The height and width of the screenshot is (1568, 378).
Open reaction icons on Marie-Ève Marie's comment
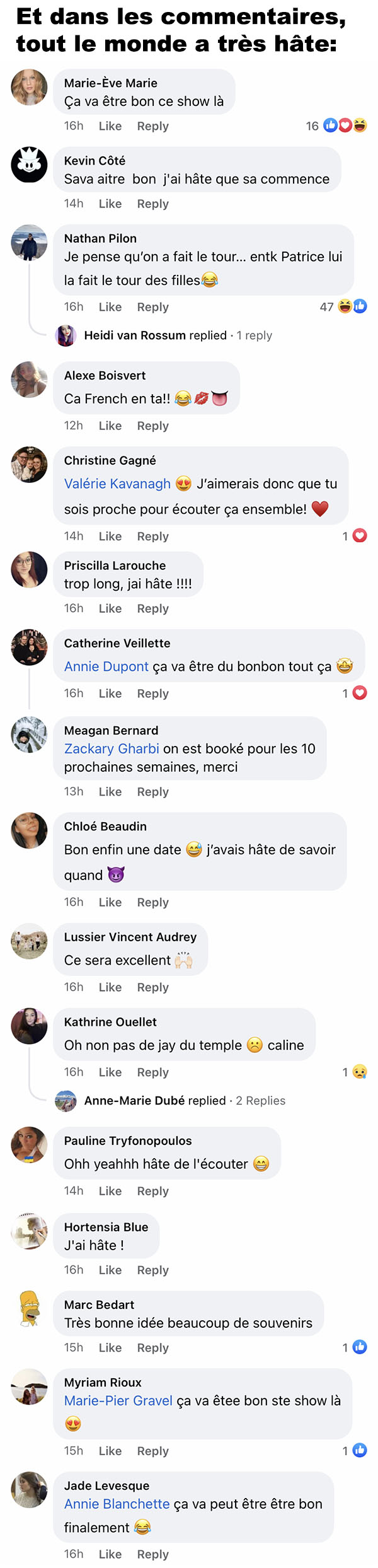(x=345, y=125)
